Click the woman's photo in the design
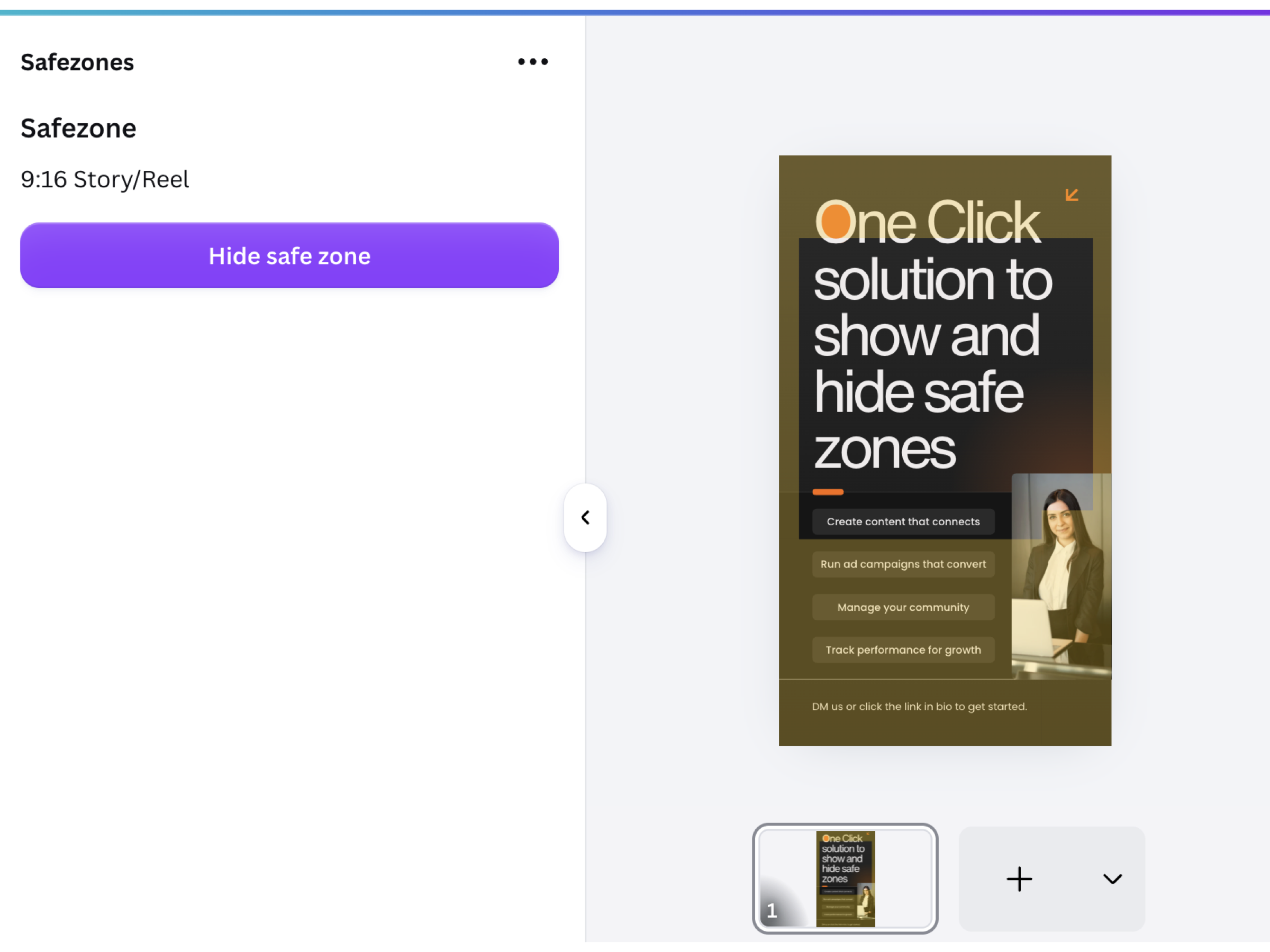1270x952 pixels. tap(1061, 576)
